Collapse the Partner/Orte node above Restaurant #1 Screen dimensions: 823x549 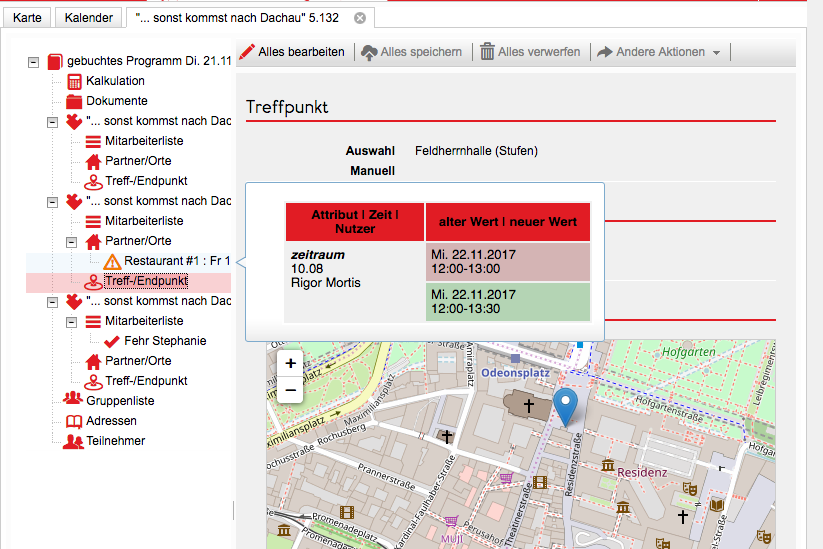(x=72, y=241)
